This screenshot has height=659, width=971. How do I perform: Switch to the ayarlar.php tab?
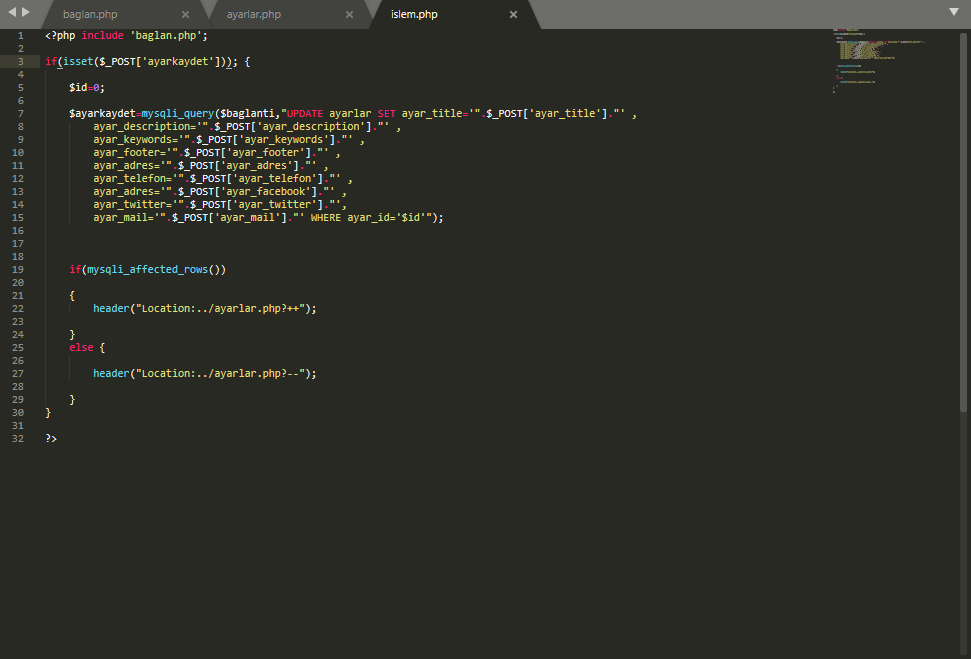(253, 14)
